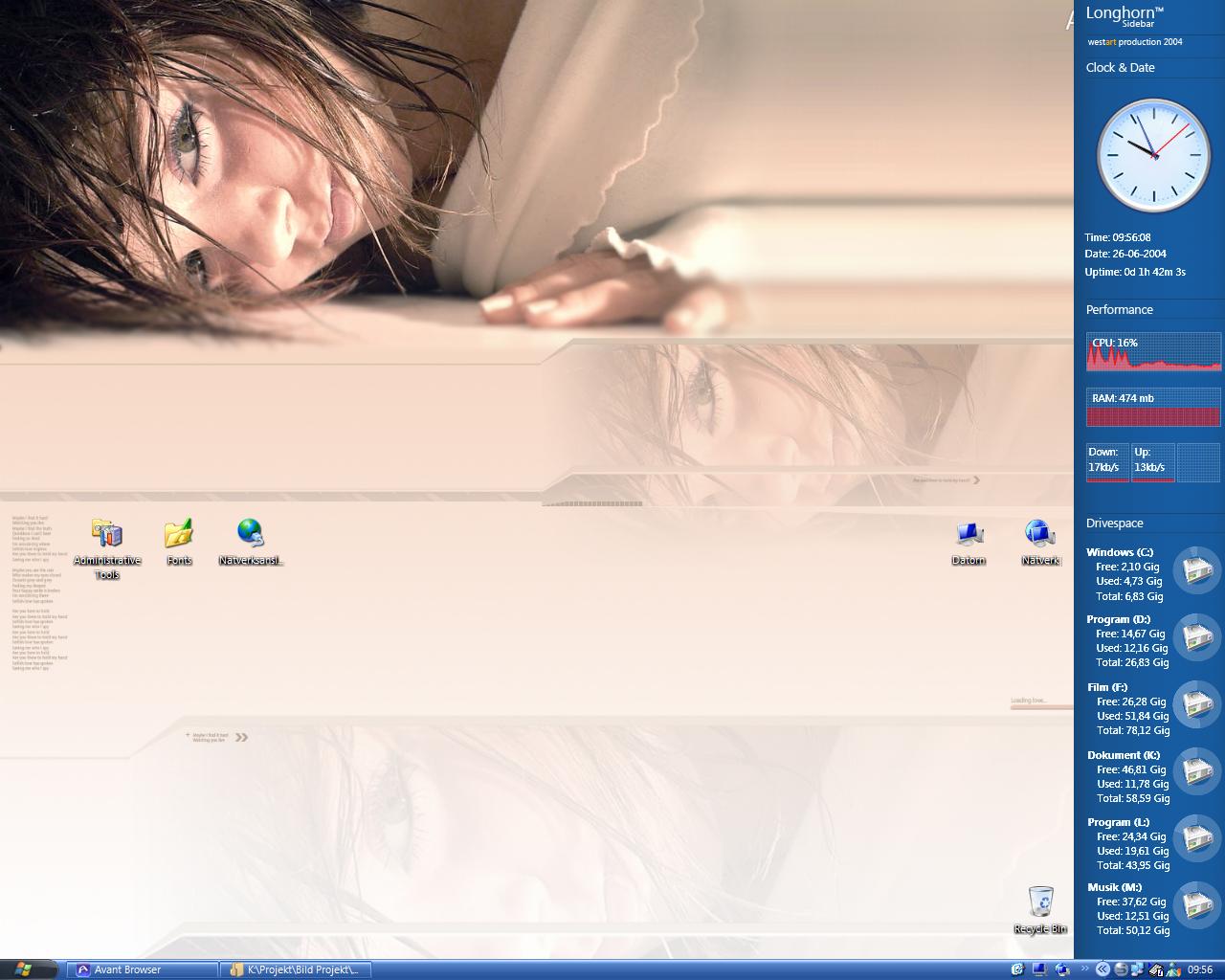1225x980 pixels.
Task: Collapse the Clock & Date sidebar section
Action: pyautogui.click(x=1120, y=67)
